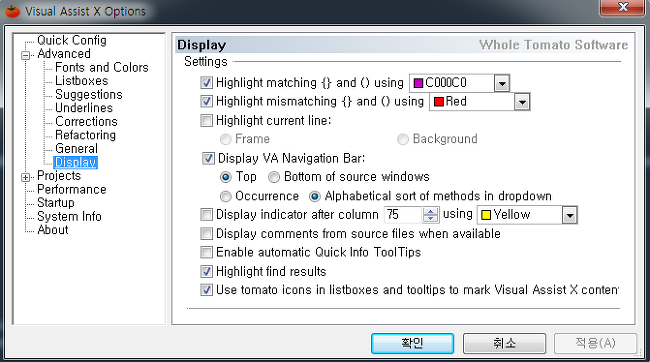The width and height of the screenshot is (650, 362).
Task: Open the C000C0 matching color dropdown
Action: pyautogui.click(x=502, y=83)
